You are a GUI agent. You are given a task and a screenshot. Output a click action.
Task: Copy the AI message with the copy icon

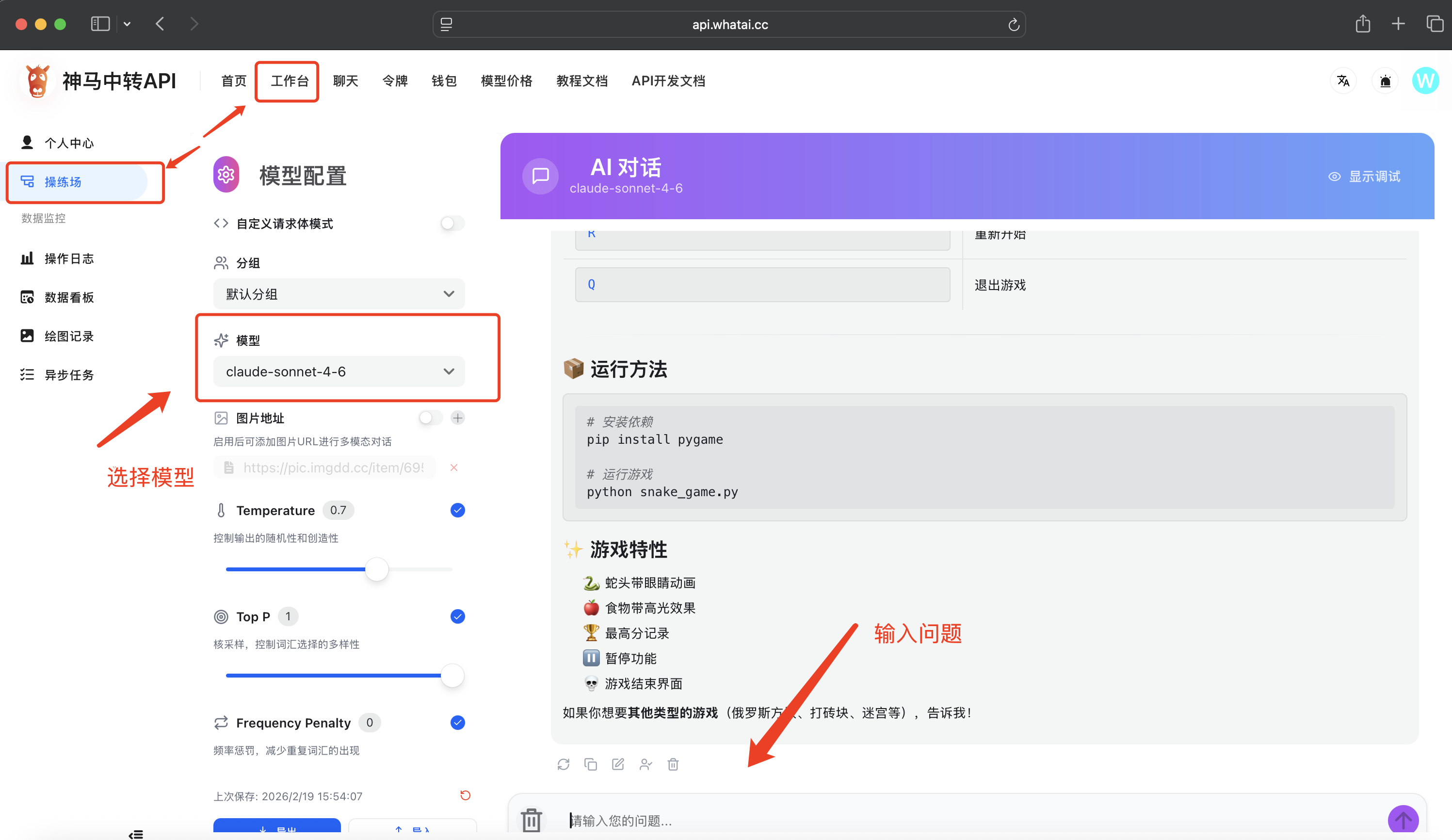591,764
